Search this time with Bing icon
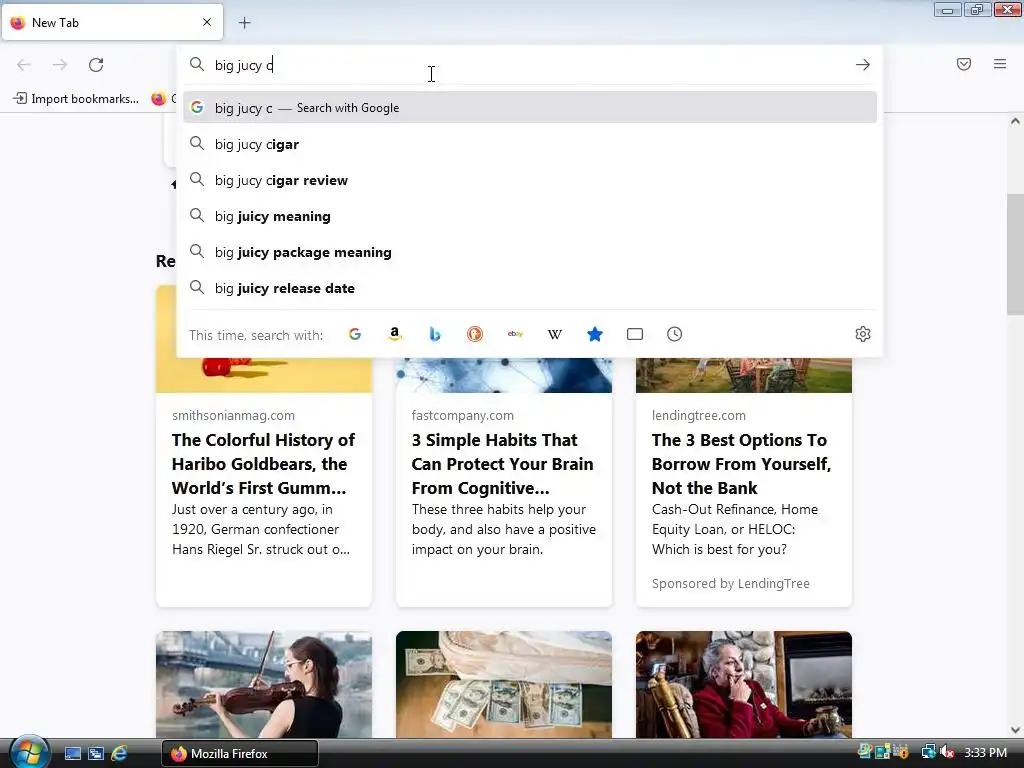Screen dimensions: 1024x768 (435, 334)
